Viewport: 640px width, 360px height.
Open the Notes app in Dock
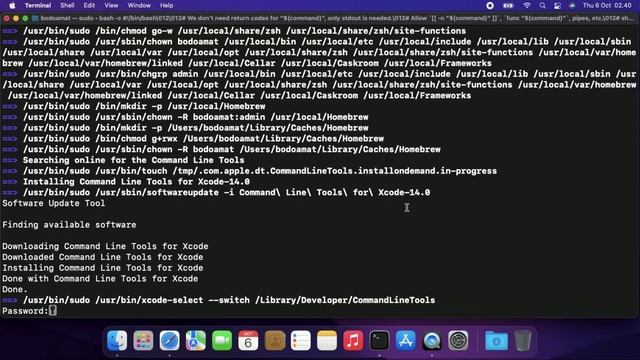tap(327, 340)
